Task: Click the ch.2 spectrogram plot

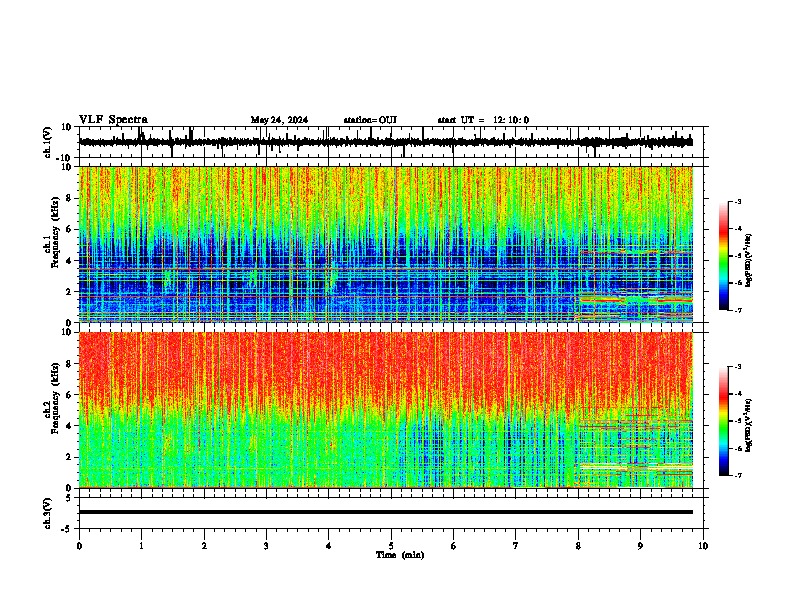Action: [385, 410]
